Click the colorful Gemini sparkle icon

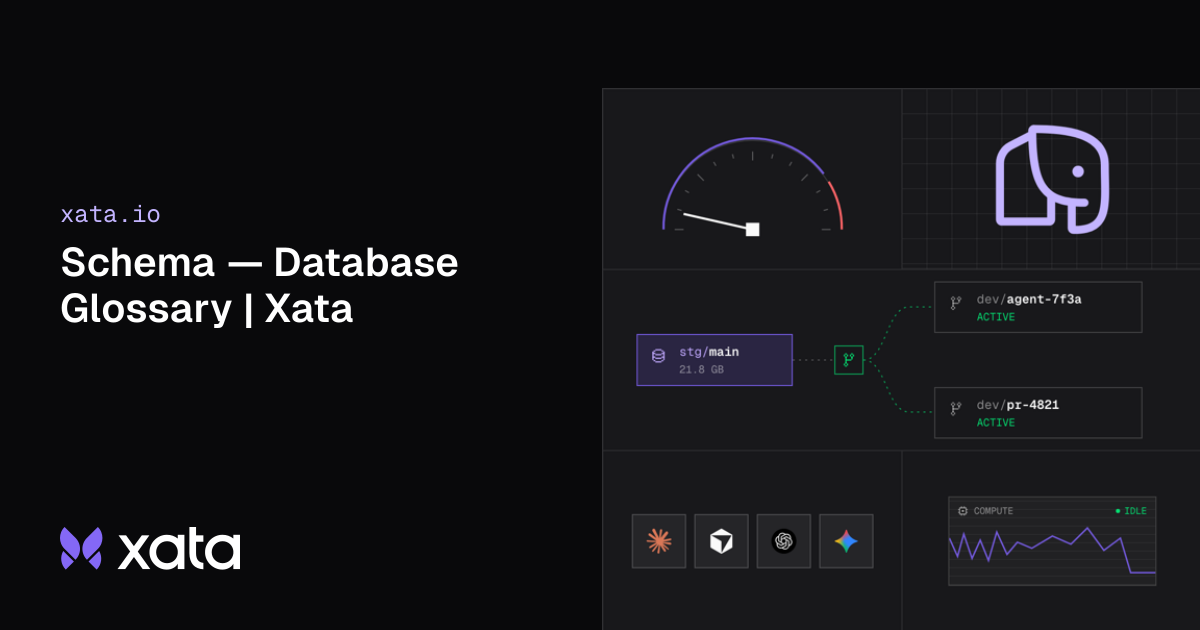[846, 541]
